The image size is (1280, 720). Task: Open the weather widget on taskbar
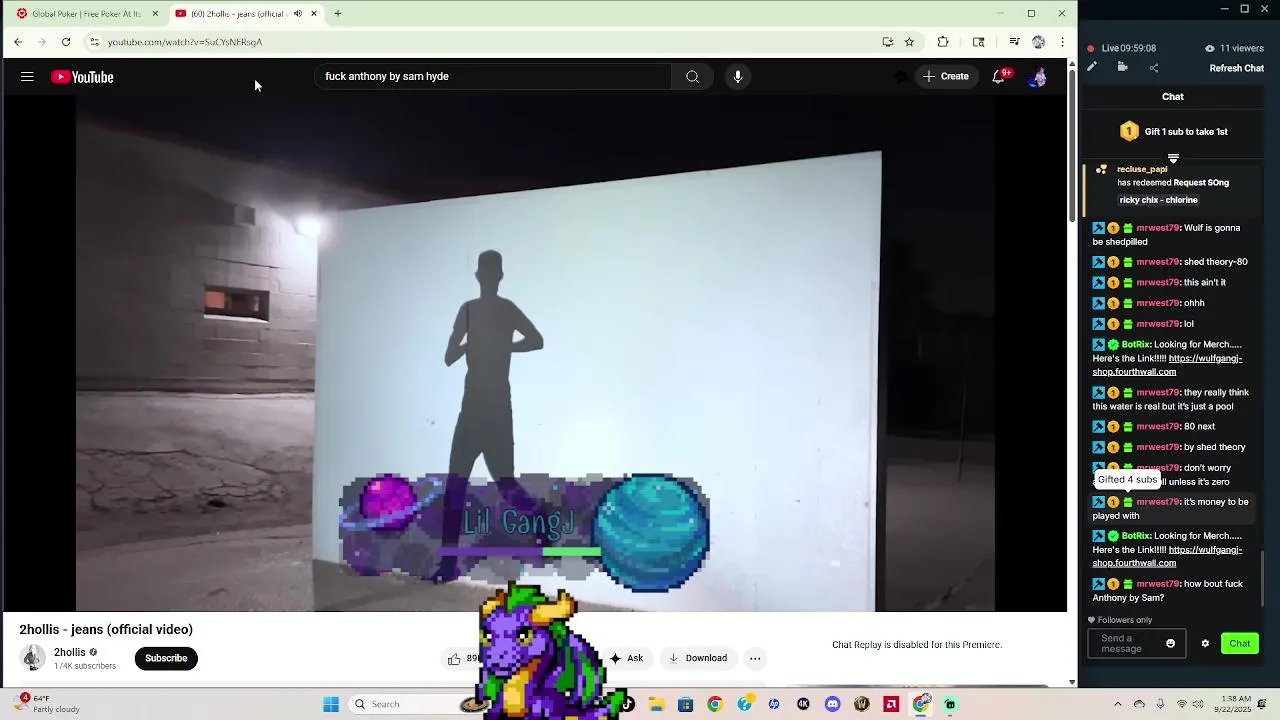50,704
